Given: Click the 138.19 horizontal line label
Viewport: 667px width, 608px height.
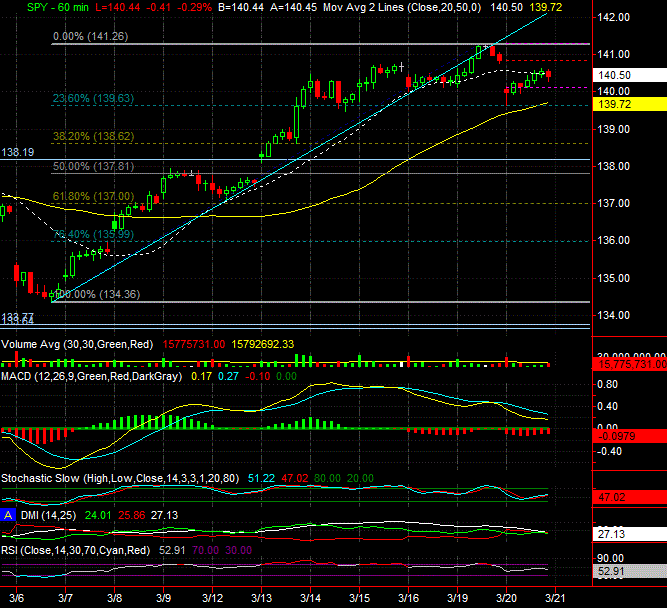Looking at the screenshot, I should tap(18, 152).
